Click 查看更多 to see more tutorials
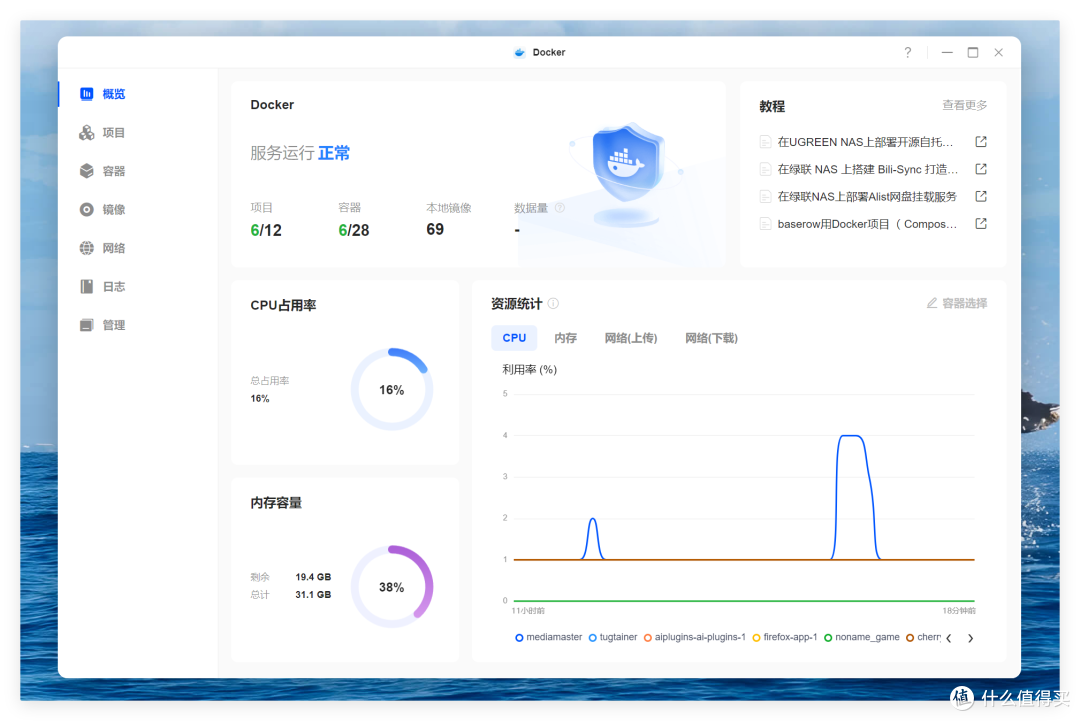Image resolution: width=1080 pixels, height=721 pixels. 964,105
